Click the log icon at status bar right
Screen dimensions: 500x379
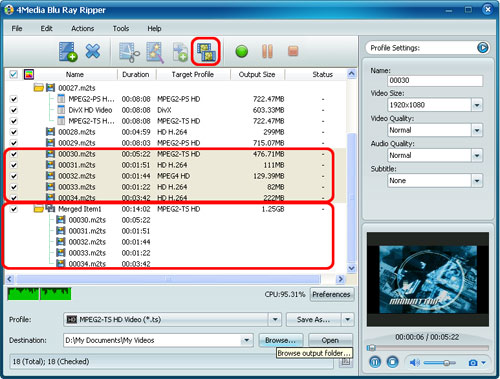point(346,362)
